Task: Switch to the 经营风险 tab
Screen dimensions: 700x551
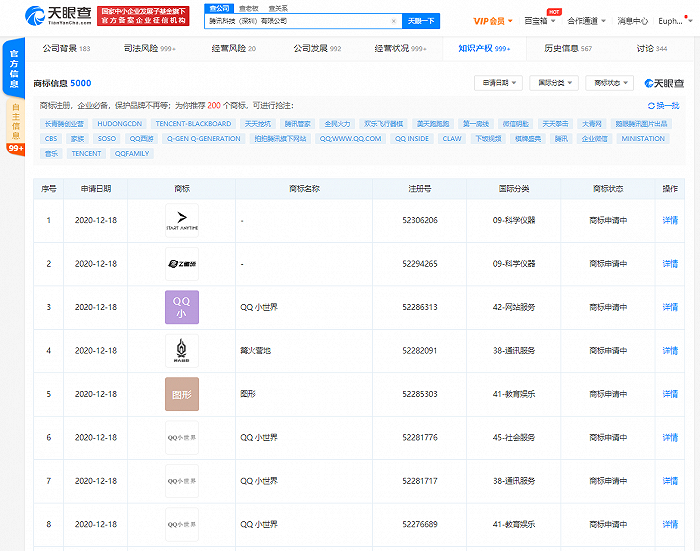Action: pos(233,48)
